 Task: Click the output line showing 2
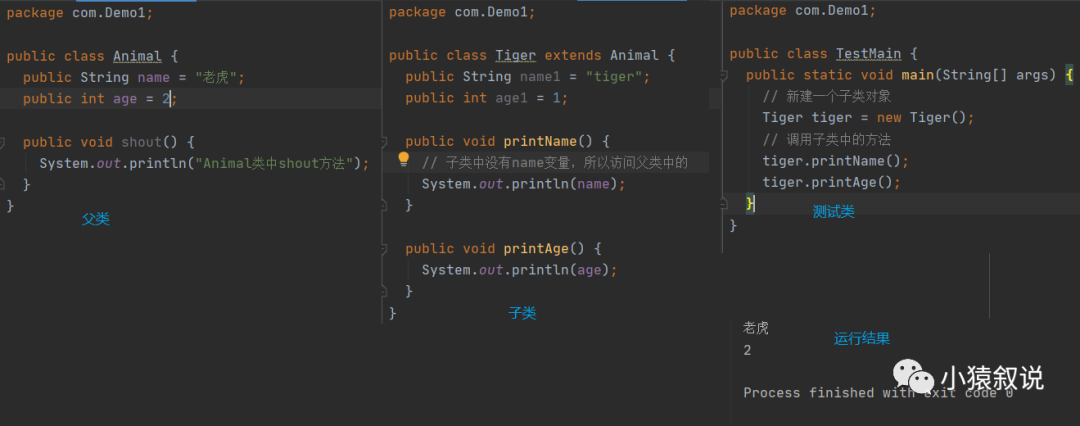747,350
